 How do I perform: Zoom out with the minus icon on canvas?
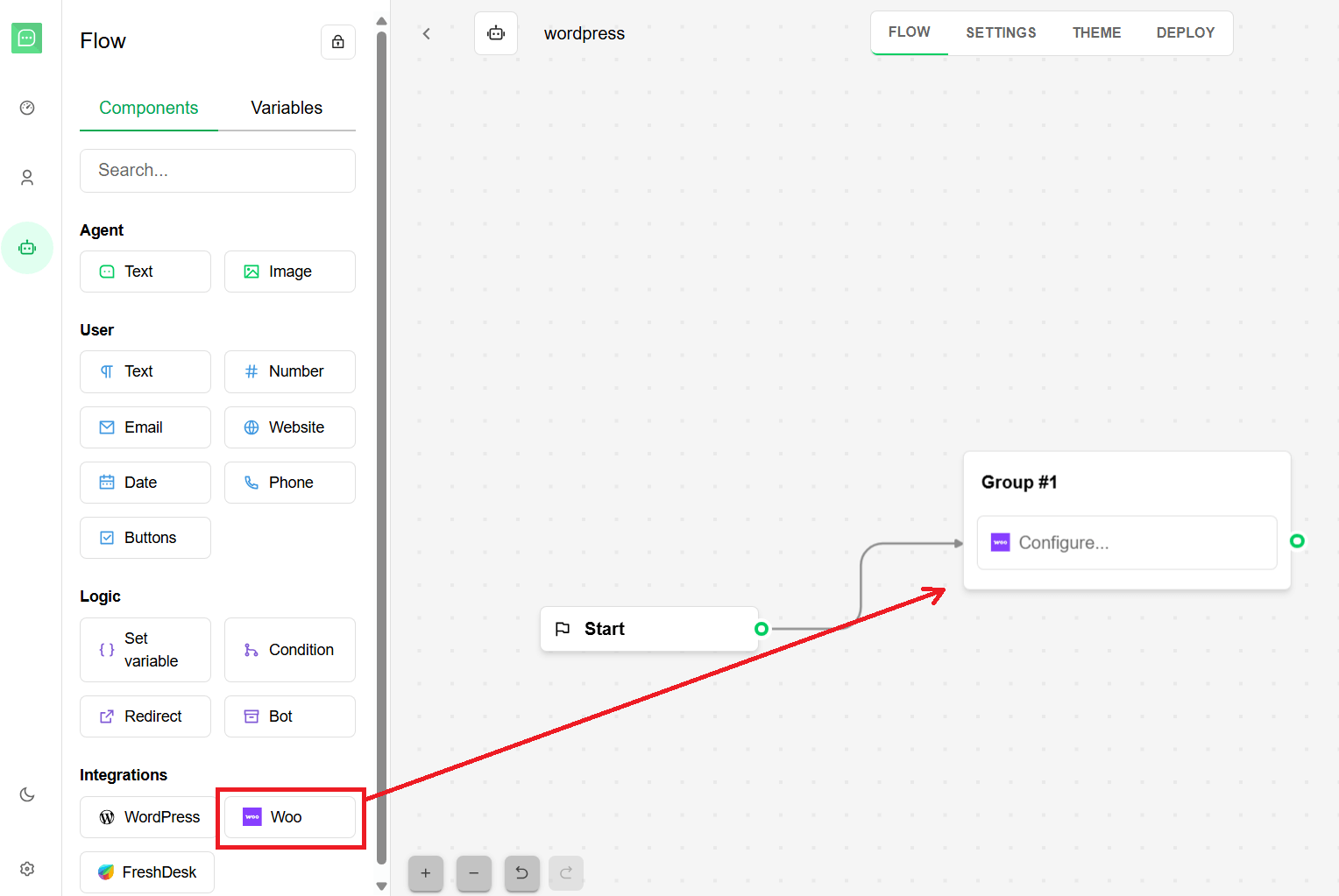473,873
